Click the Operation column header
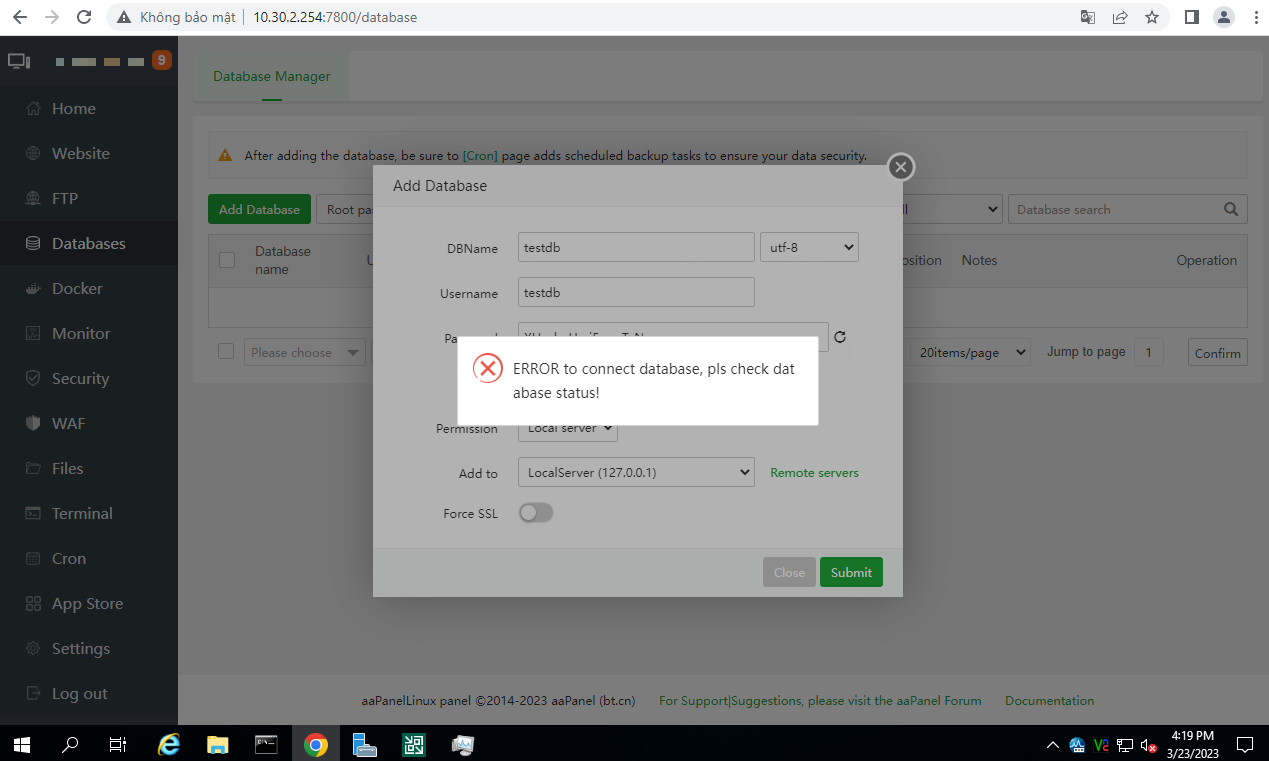This screenshot has width=1269, height=761. click(x=1206, y=260)
